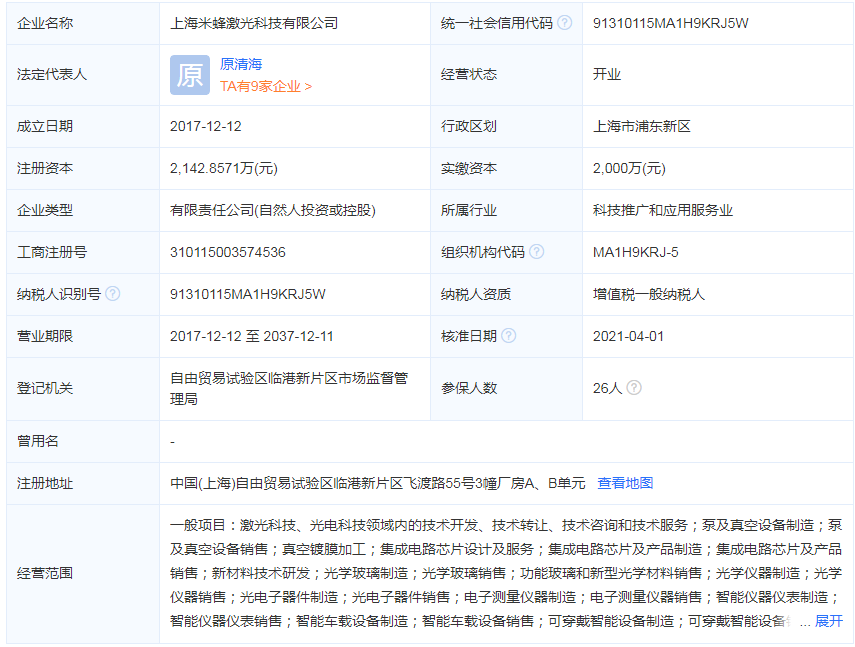Click establishment date 2017-12-12

pos(206,126)
